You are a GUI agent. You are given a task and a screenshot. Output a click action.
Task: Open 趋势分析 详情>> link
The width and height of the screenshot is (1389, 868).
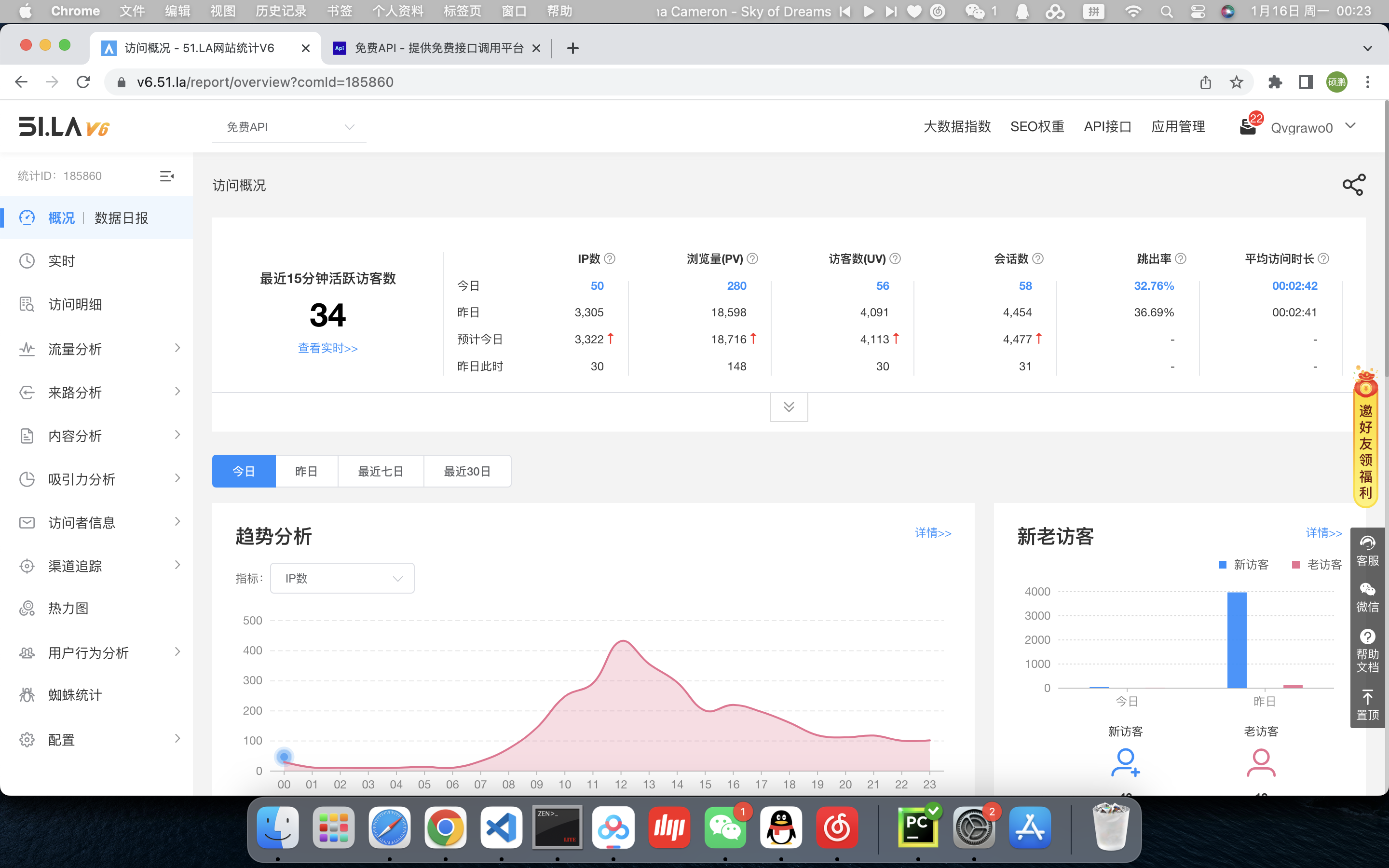coord(933,533)
